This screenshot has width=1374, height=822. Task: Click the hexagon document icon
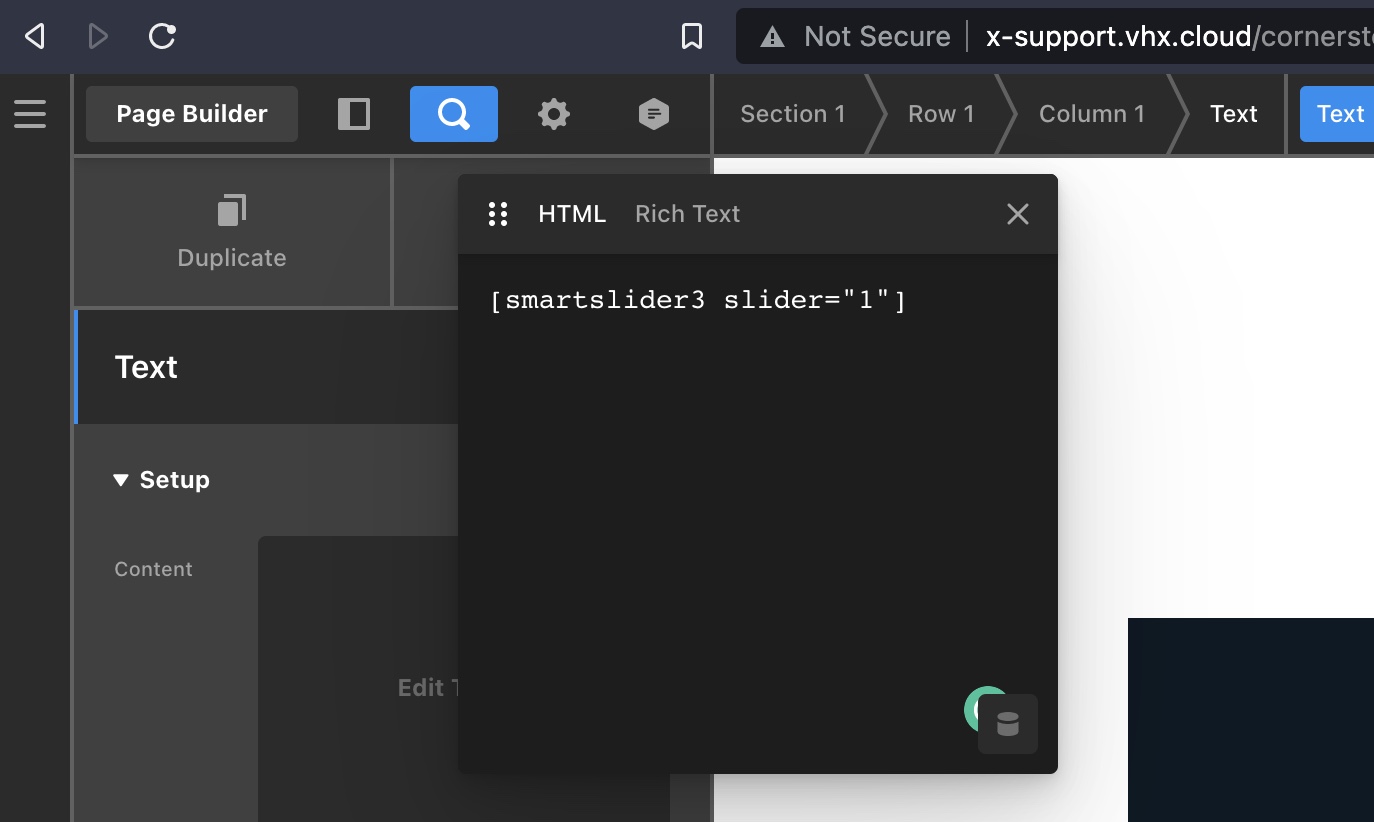(x=653, y=114)
